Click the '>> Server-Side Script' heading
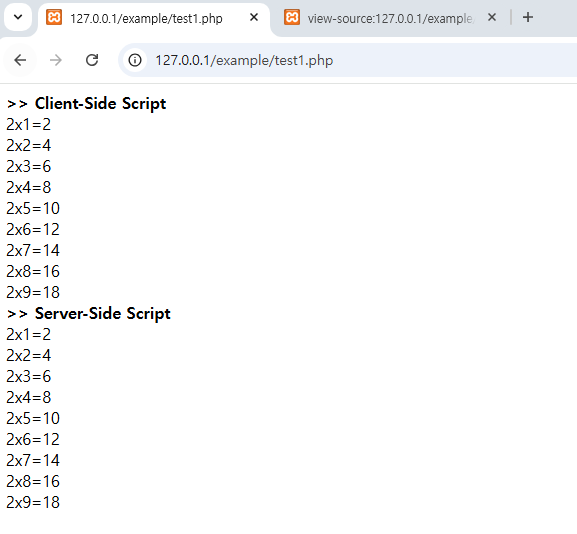 [x=89, y=314]
